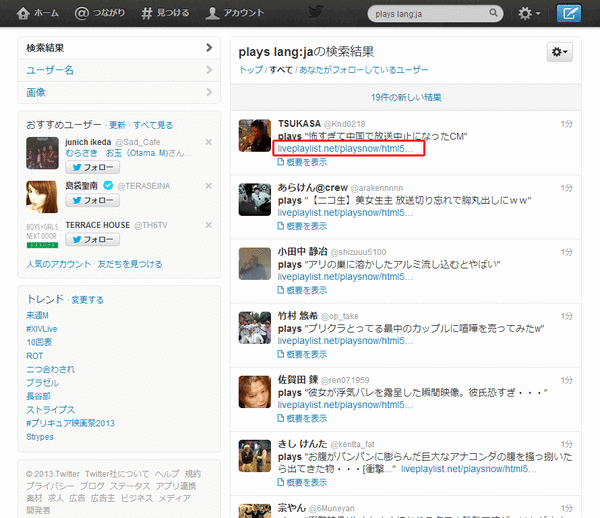Open 人気のアカウント link
This screenshot has width=600, height=518.
[59, 264]
